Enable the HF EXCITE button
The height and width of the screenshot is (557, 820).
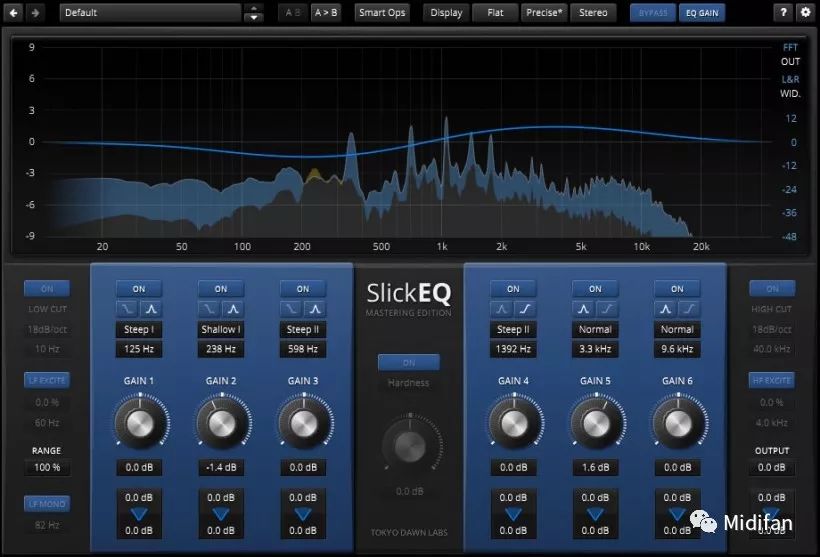tap(772, 380)
